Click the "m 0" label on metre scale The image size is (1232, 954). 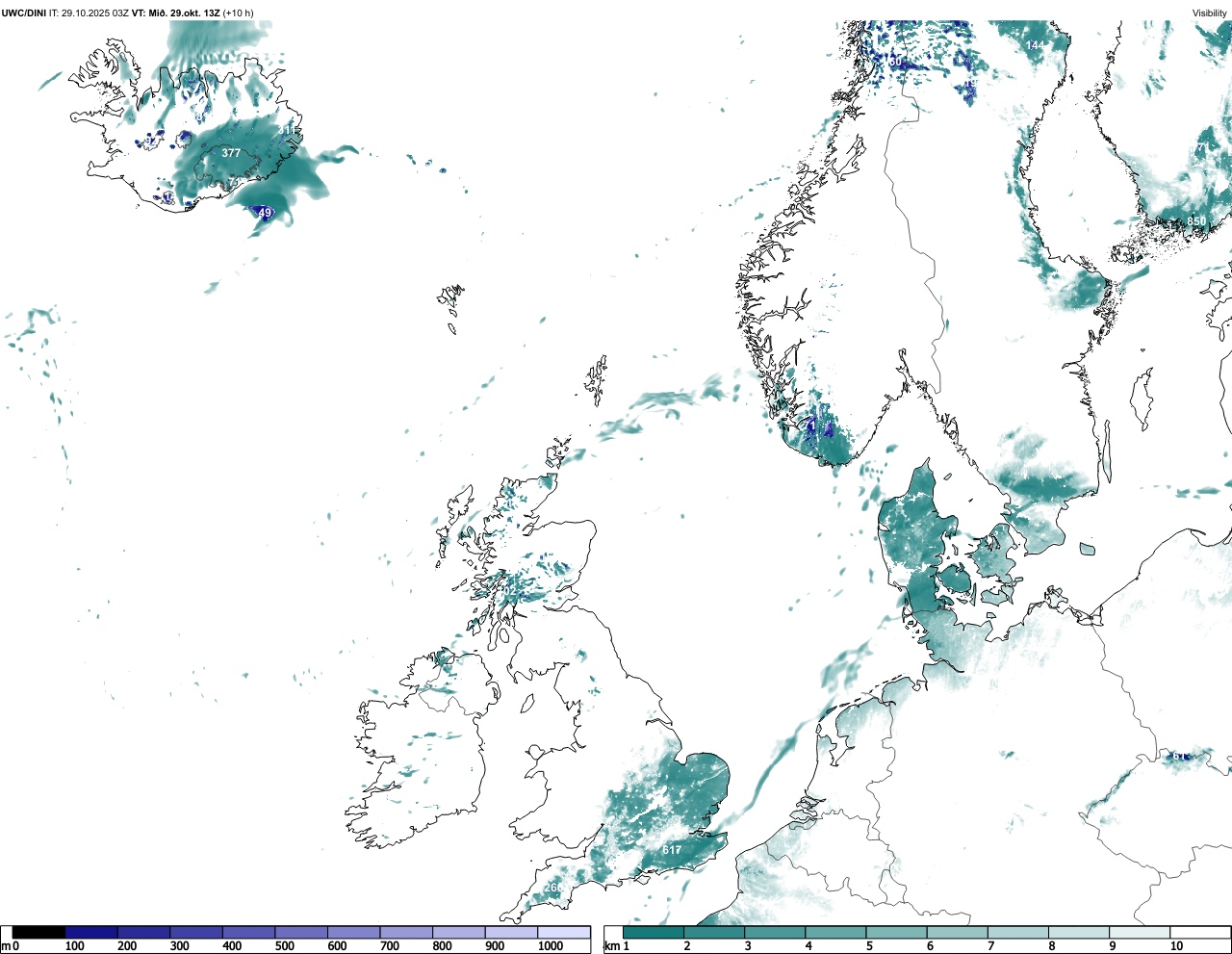pos(11,946)
